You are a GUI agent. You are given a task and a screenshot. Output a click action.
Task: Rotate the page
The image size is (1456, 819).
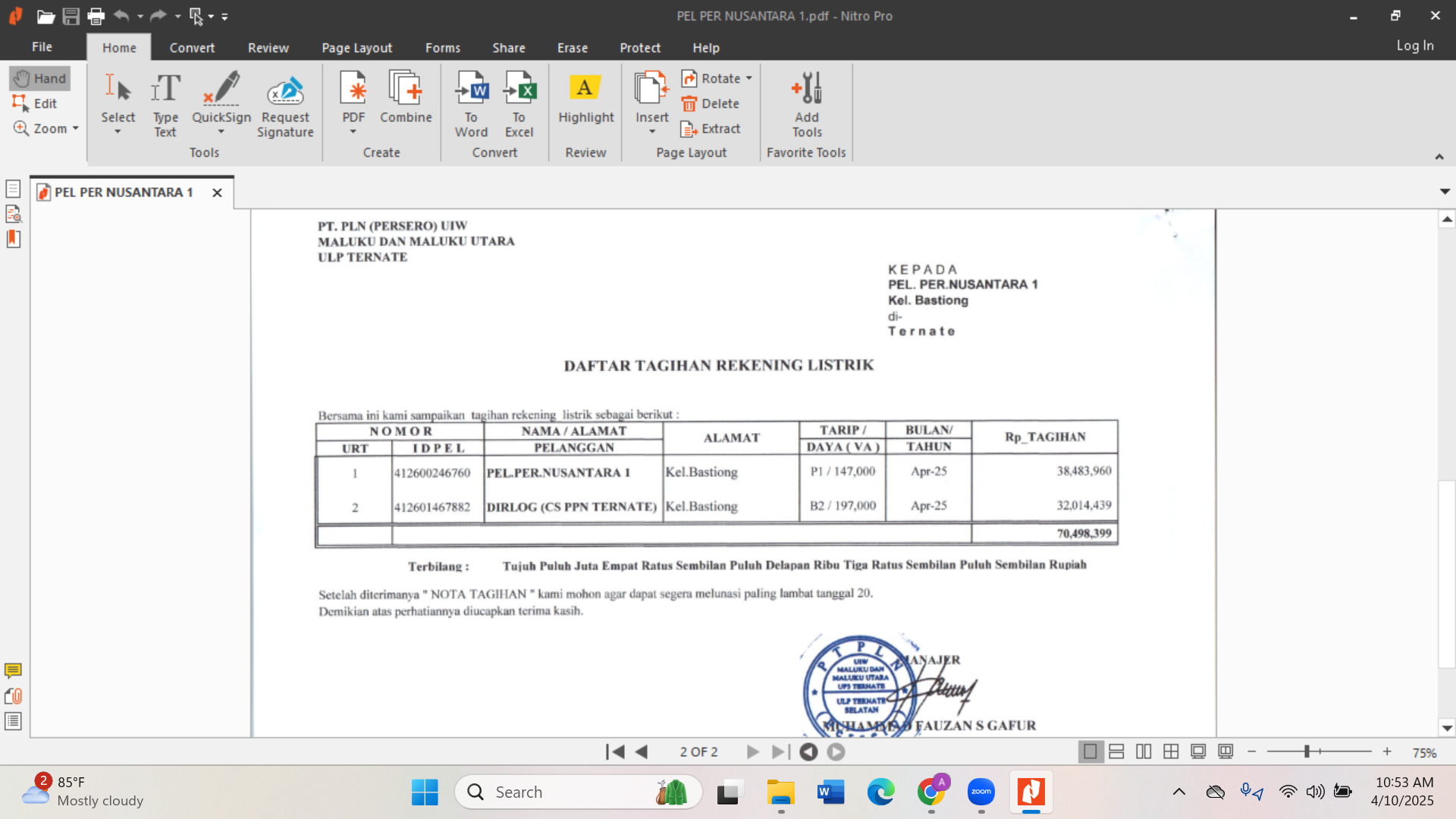711,78
